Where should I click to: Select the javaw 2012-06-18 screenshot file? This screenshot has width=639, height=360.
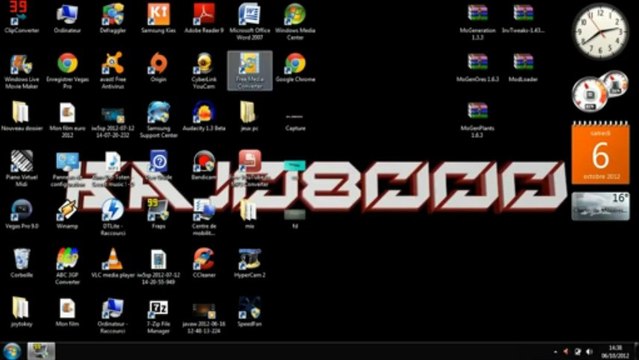tap(204, 318)
